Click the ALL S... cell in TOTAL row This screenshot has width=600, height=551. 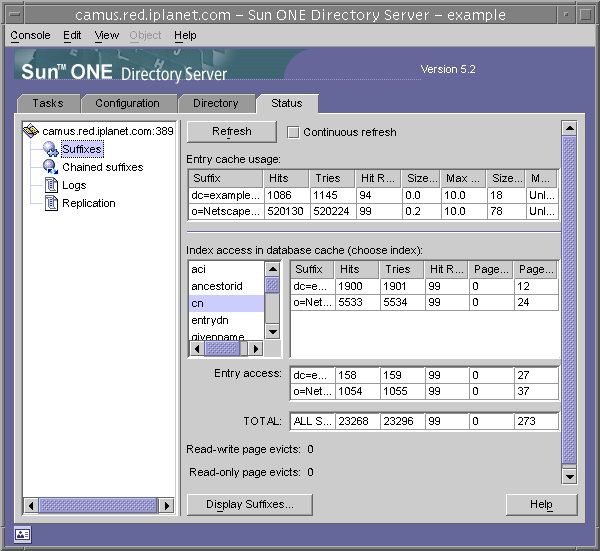coord(313,421)
